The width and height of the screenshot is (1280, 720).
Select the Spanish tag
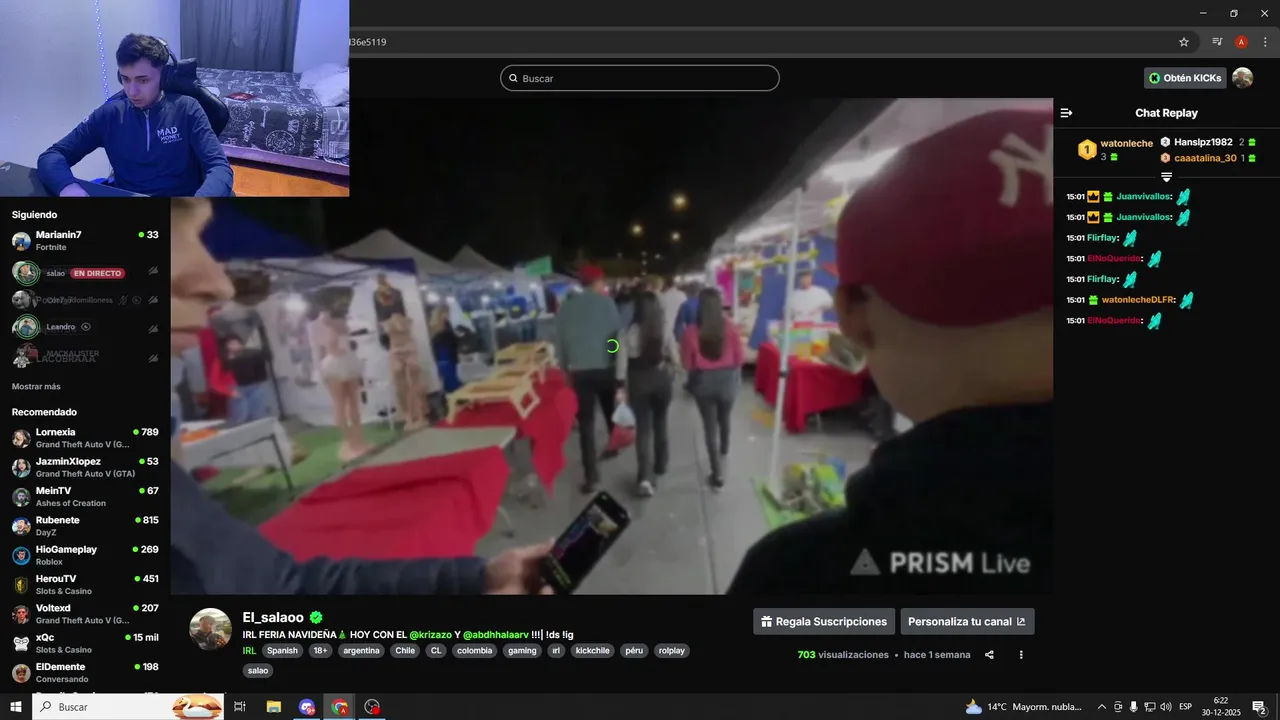click(282, 650)
